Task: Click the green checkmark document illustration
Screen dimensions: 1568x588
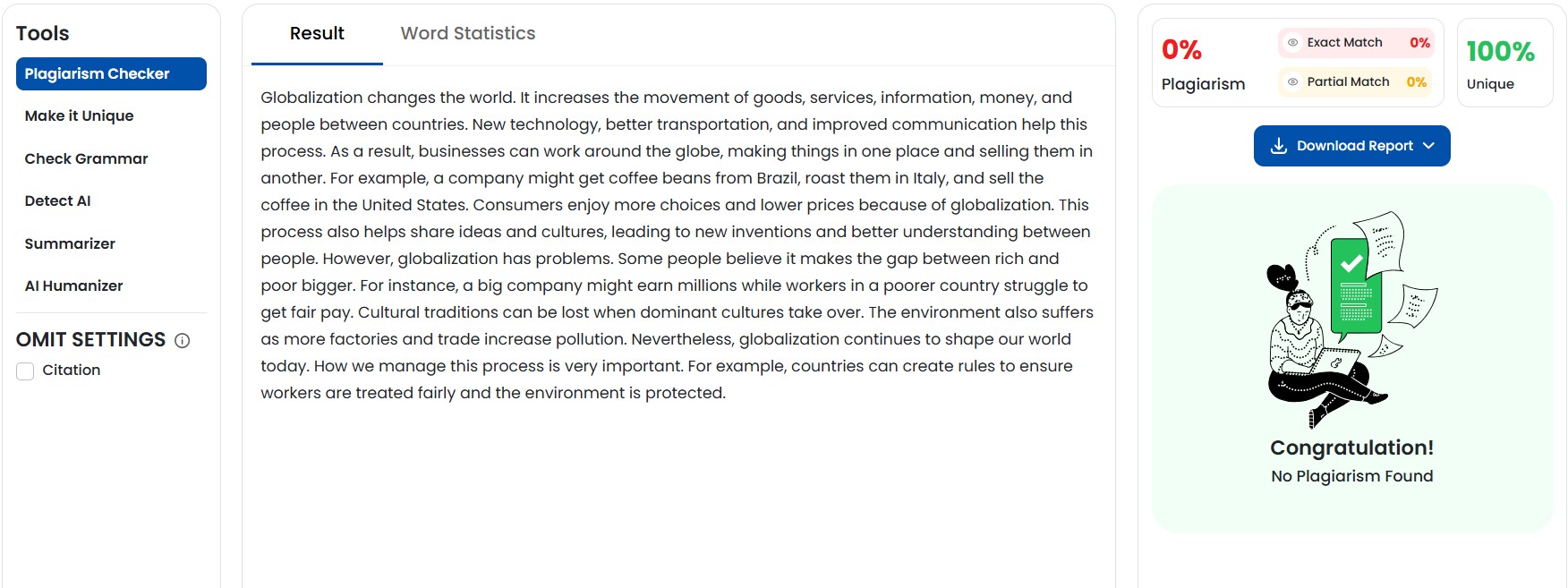Action: point(1355,286)
